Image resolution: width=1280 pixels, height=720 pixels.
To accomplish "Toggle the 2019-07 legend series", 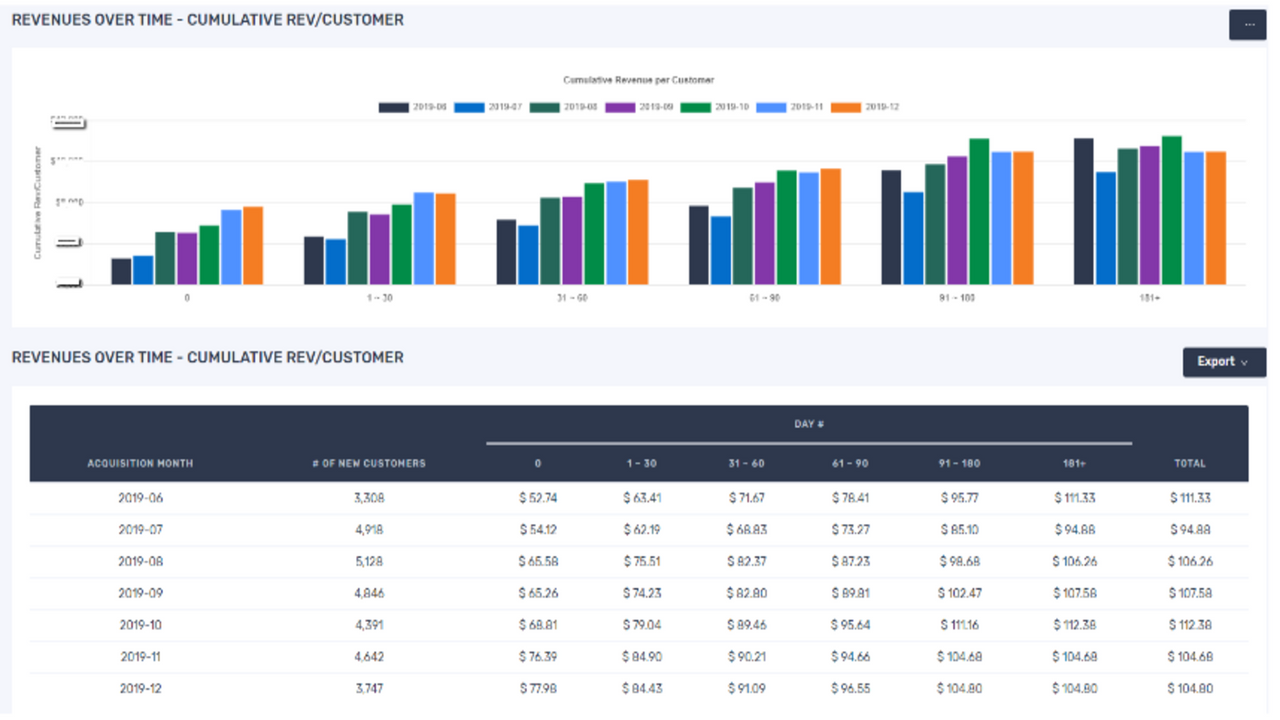I will coord(489,107).
